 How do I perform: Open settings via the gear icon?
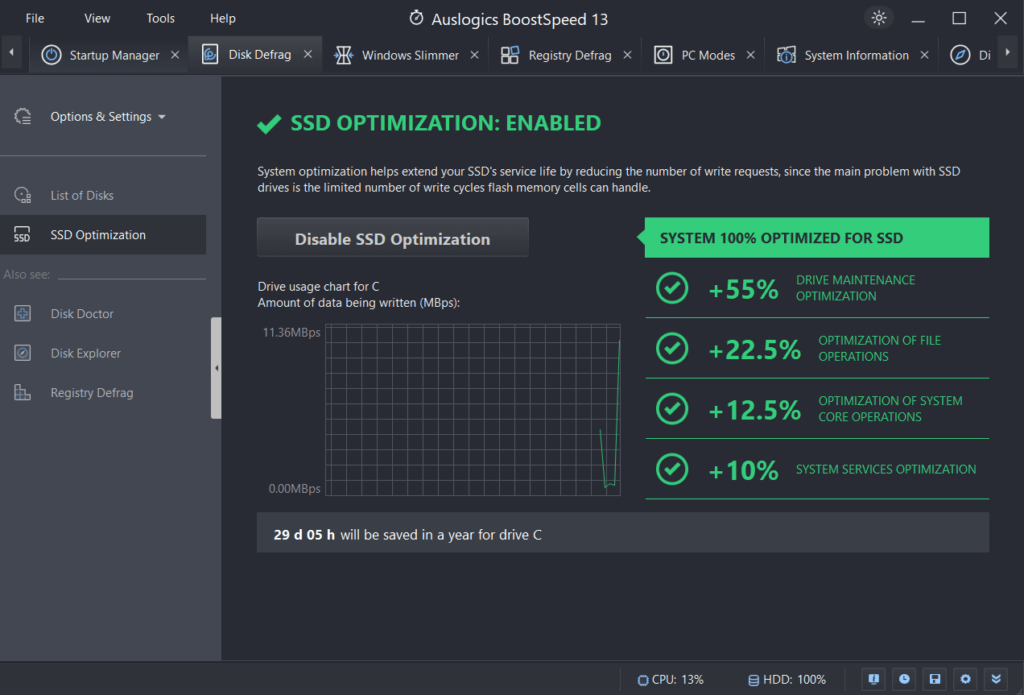(x=964, y=679)
